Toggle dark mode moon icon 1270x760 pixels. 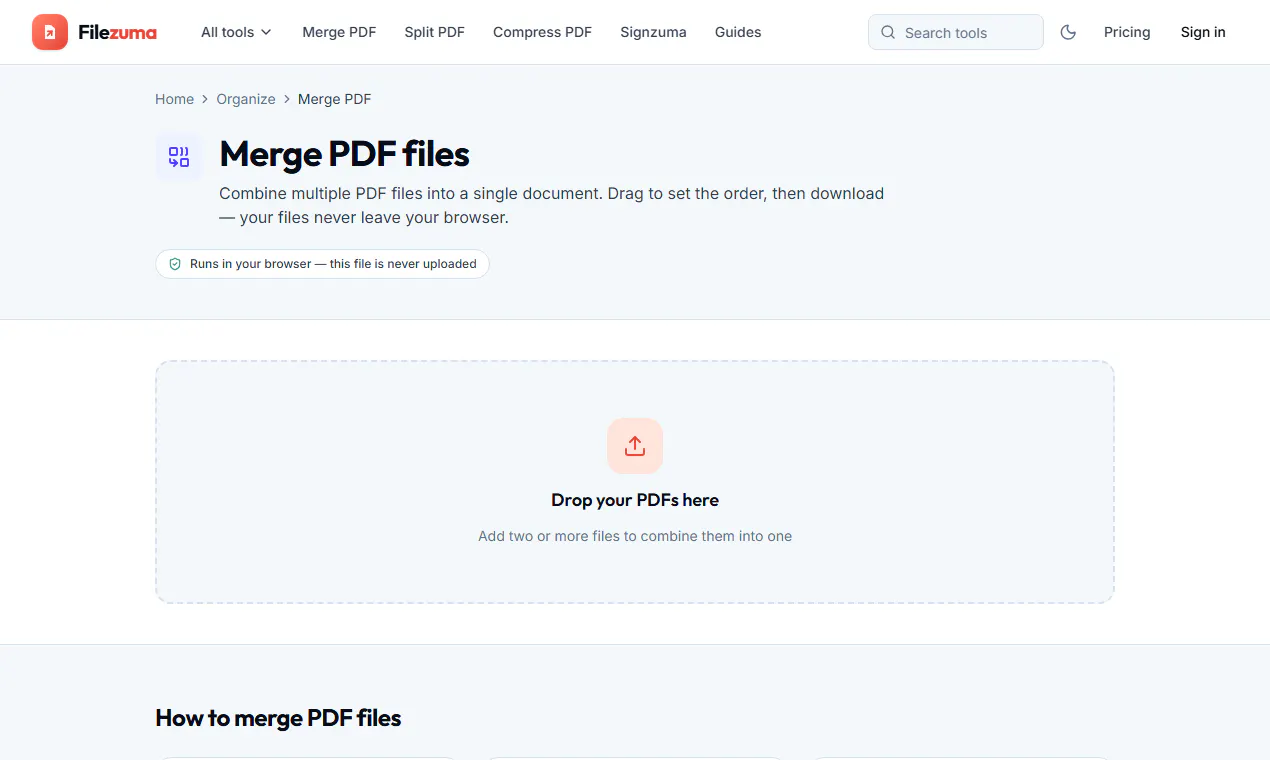click(x=1068, y=32)
